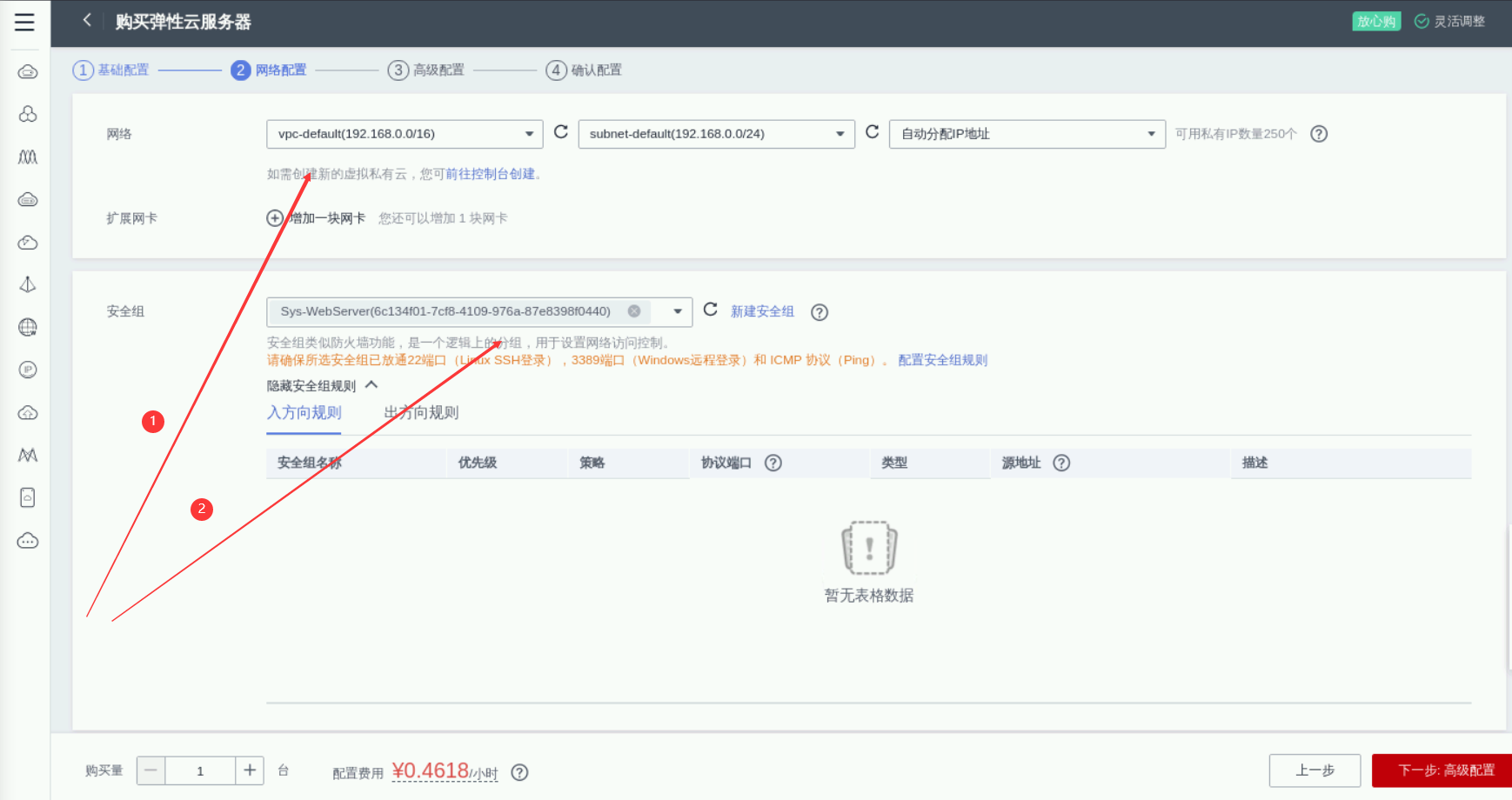The width and height of the screenshot is (1512, 800).
Task: Open the hamburger navigation menu
Action: [x=24, y=23]
